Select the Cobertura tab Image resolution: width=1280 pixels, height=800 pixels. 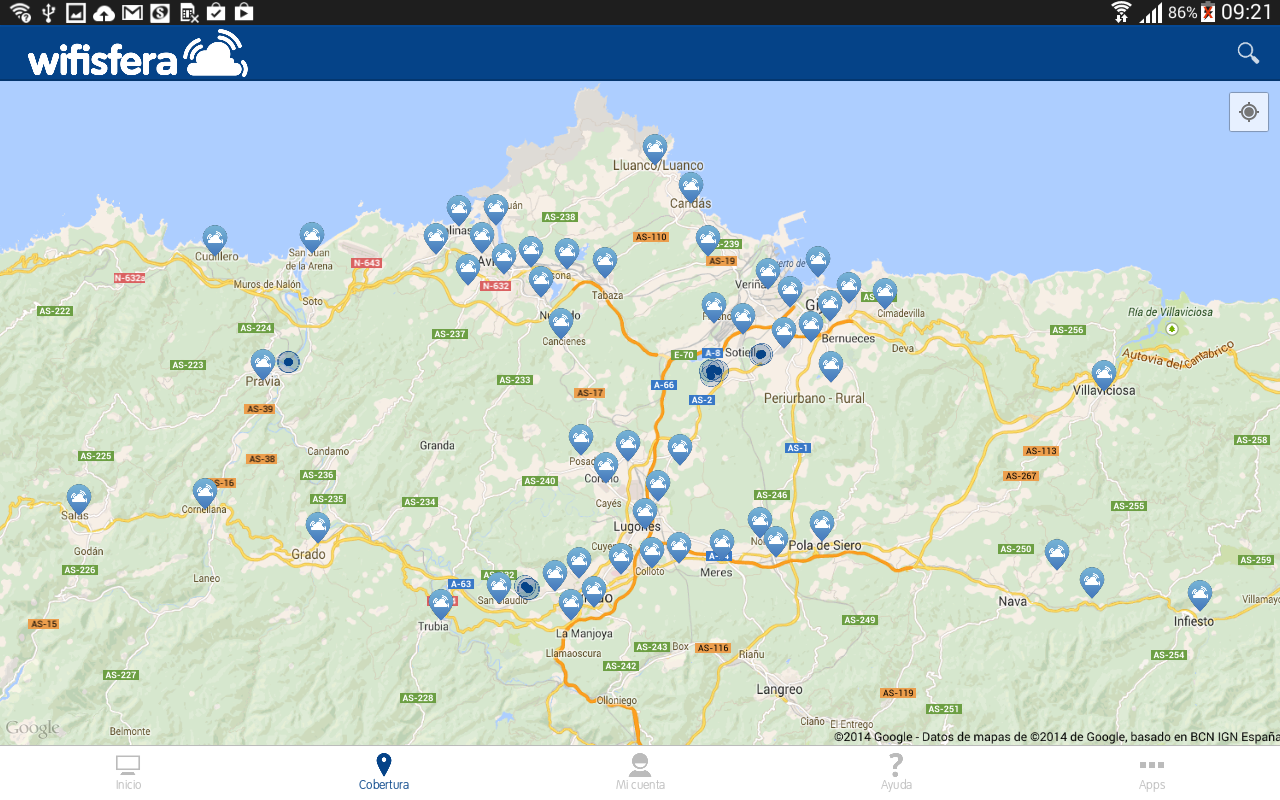click(x=384, y=772)
